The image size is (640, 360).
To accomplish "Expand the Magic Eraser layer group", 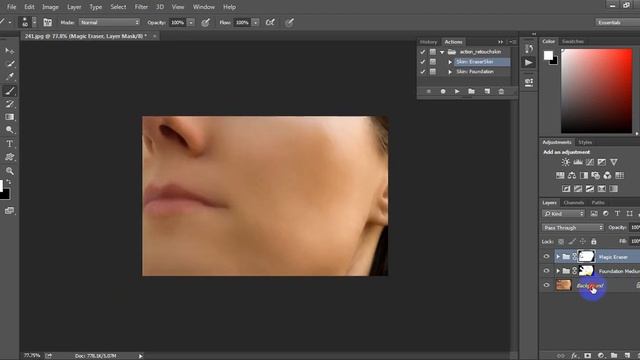I will [558, 257].
